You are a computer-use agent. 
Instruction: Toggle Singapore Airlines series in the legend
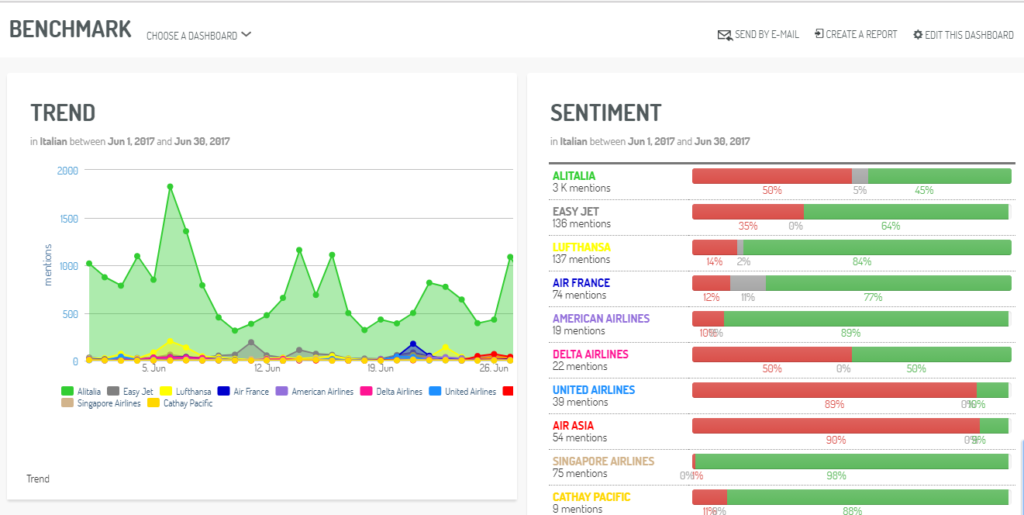point(101,403)
